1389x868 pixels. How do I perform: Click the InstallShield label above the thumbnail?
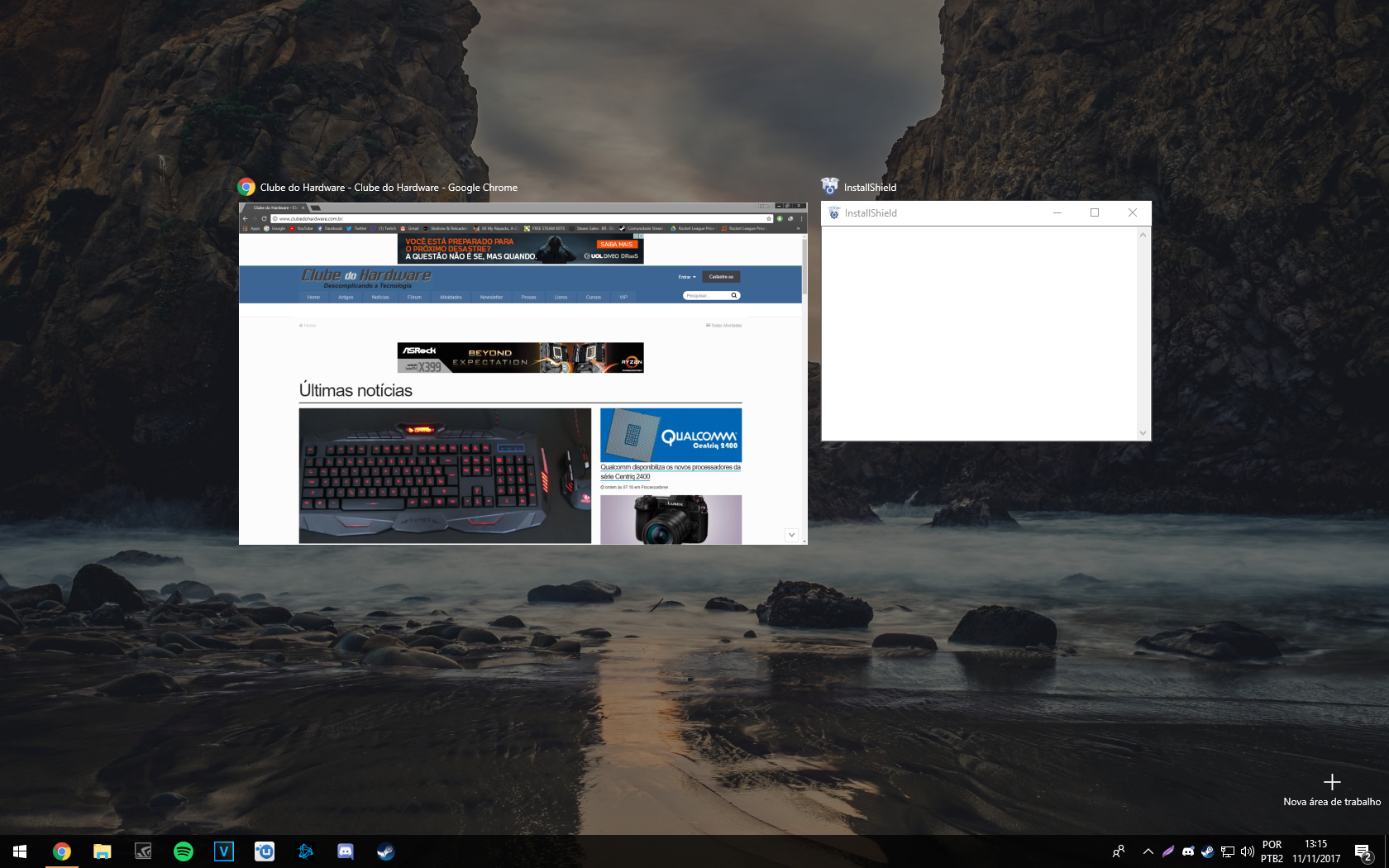tap(870, 188)
